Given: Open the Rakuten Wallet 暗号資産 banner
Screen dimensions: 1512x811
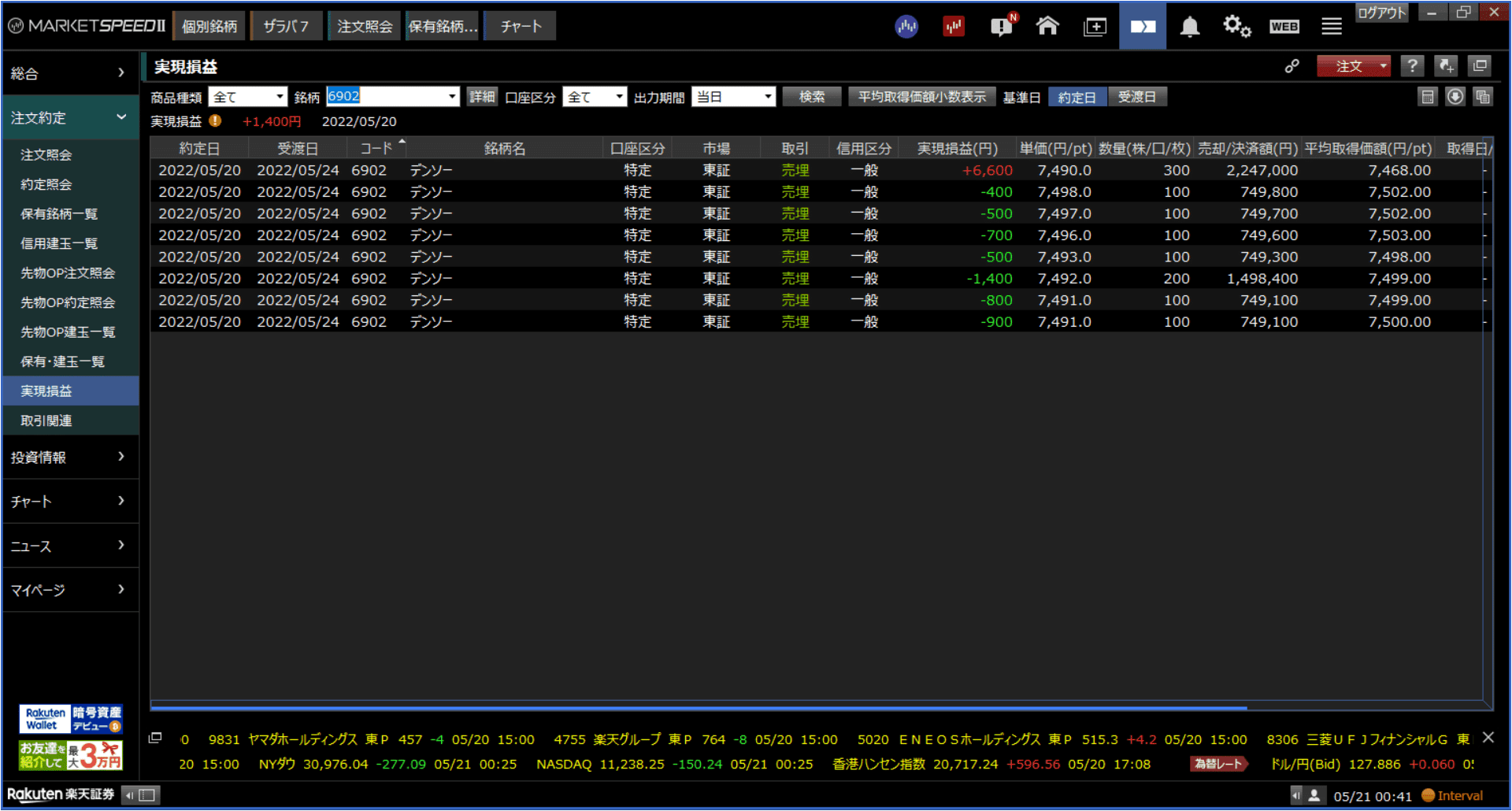Looking at the screenshot, I should pyautogui.click(x=70, y=719).
